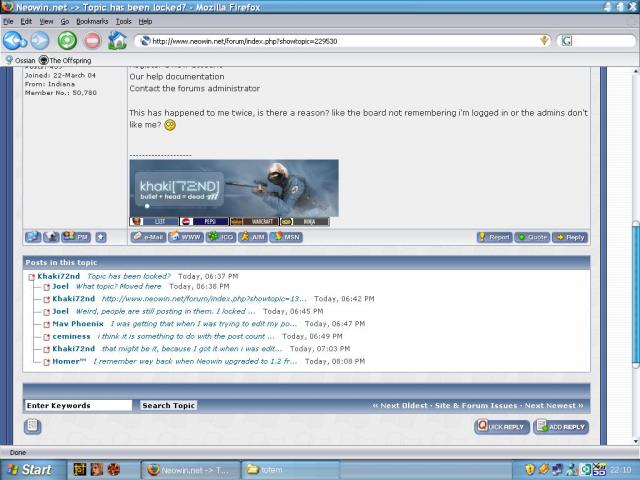Reload the page with the green Reload button
The height and width of the screenshot is (480, 640).
(x=67, y=40)
